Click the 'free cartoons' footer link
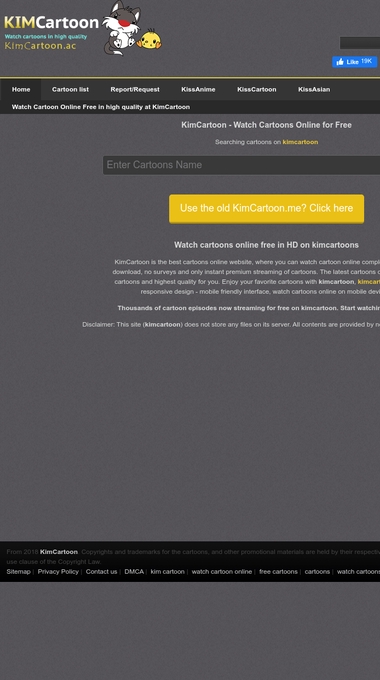The height and width of the screenshot is (680, 380). [278, 572]
